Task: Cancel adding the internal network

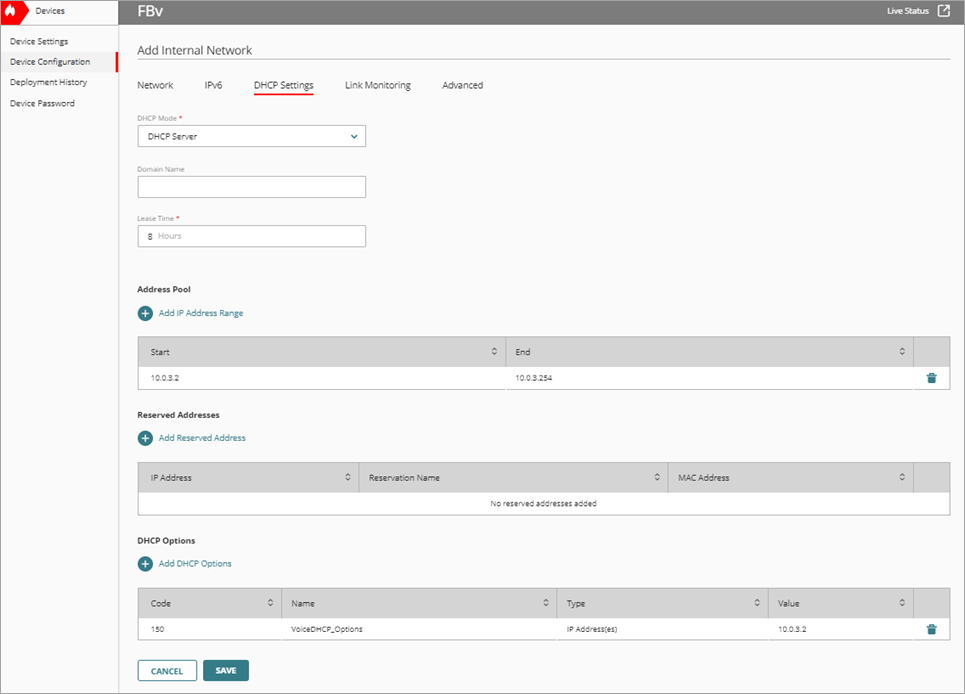Action: coord(166,670)
